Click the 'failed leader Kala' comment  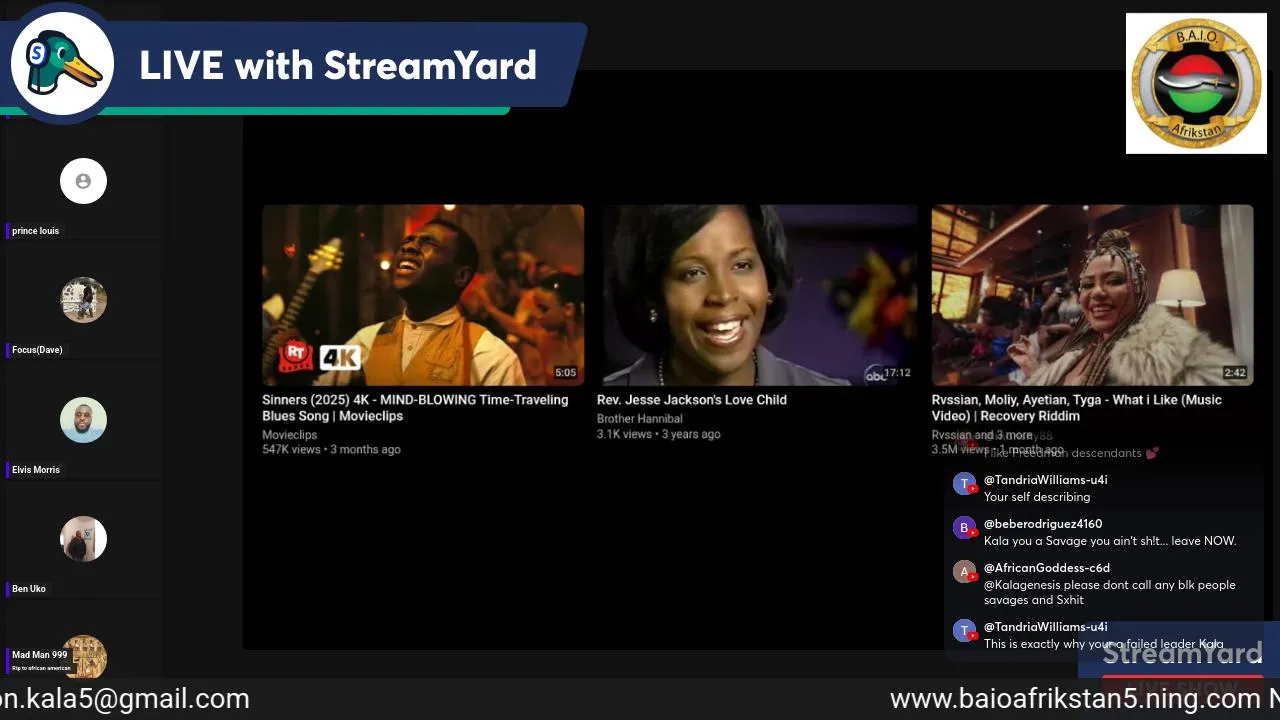click(1104, 644)
